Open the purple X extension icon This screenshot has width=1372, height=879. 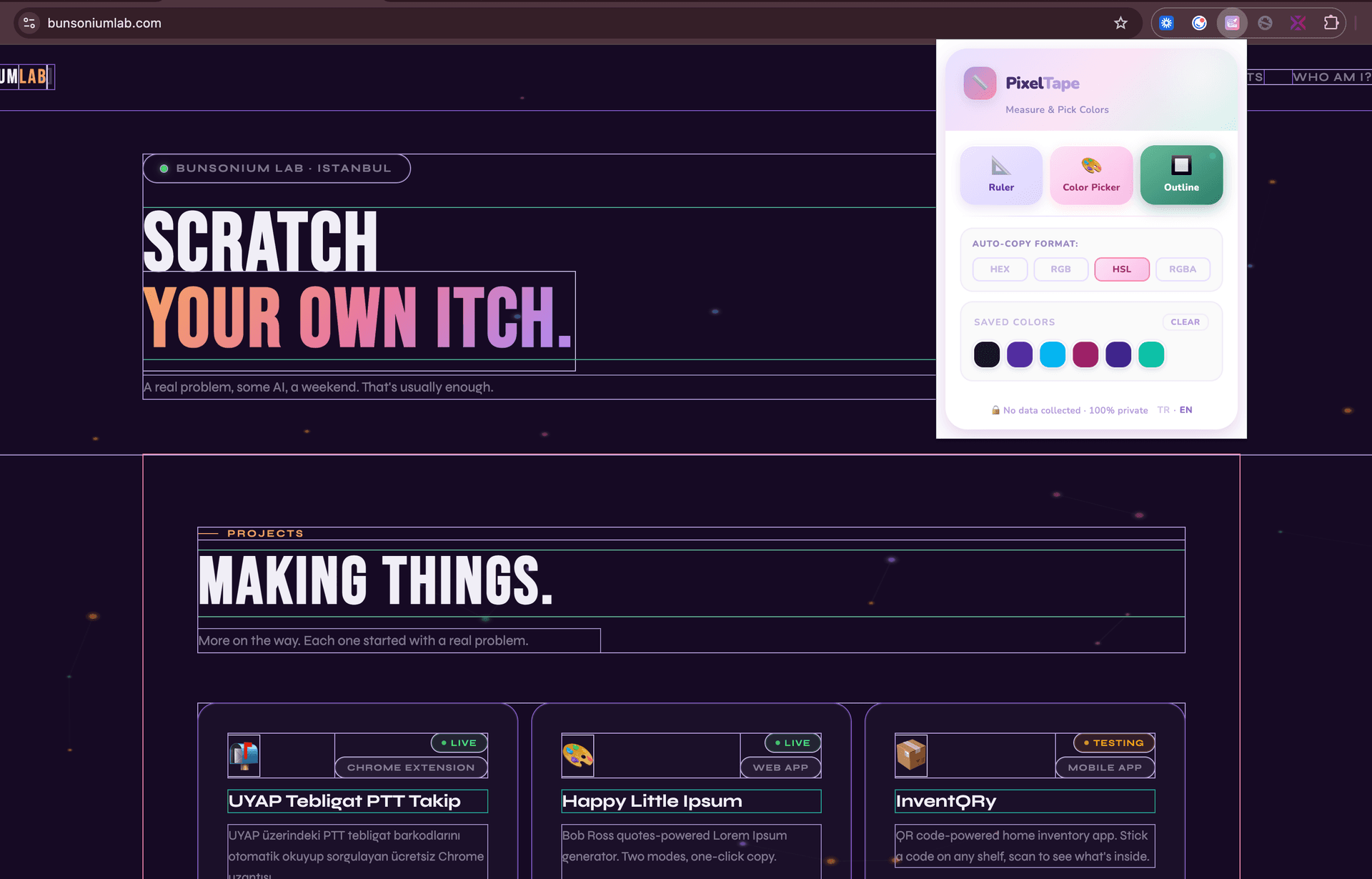1298,23
